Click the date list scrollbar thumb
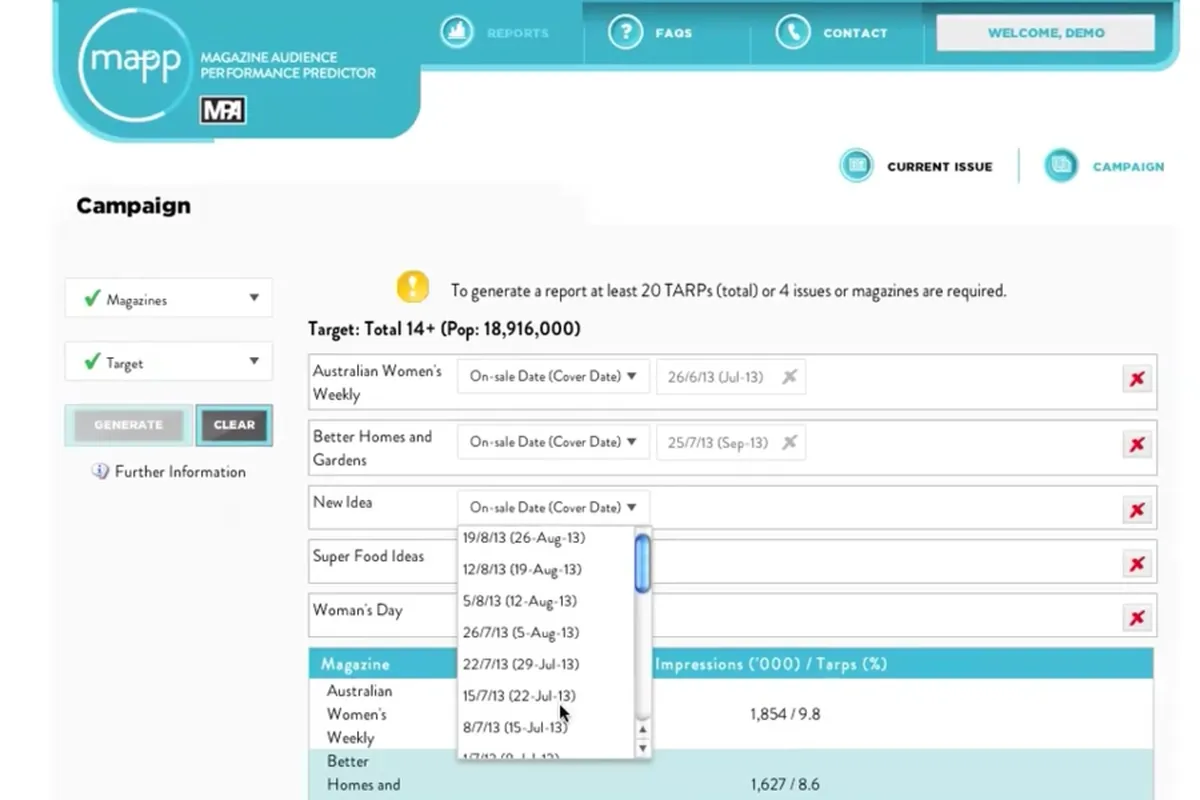Viewport: 1200px width, 800px height. tap(642, 562)
